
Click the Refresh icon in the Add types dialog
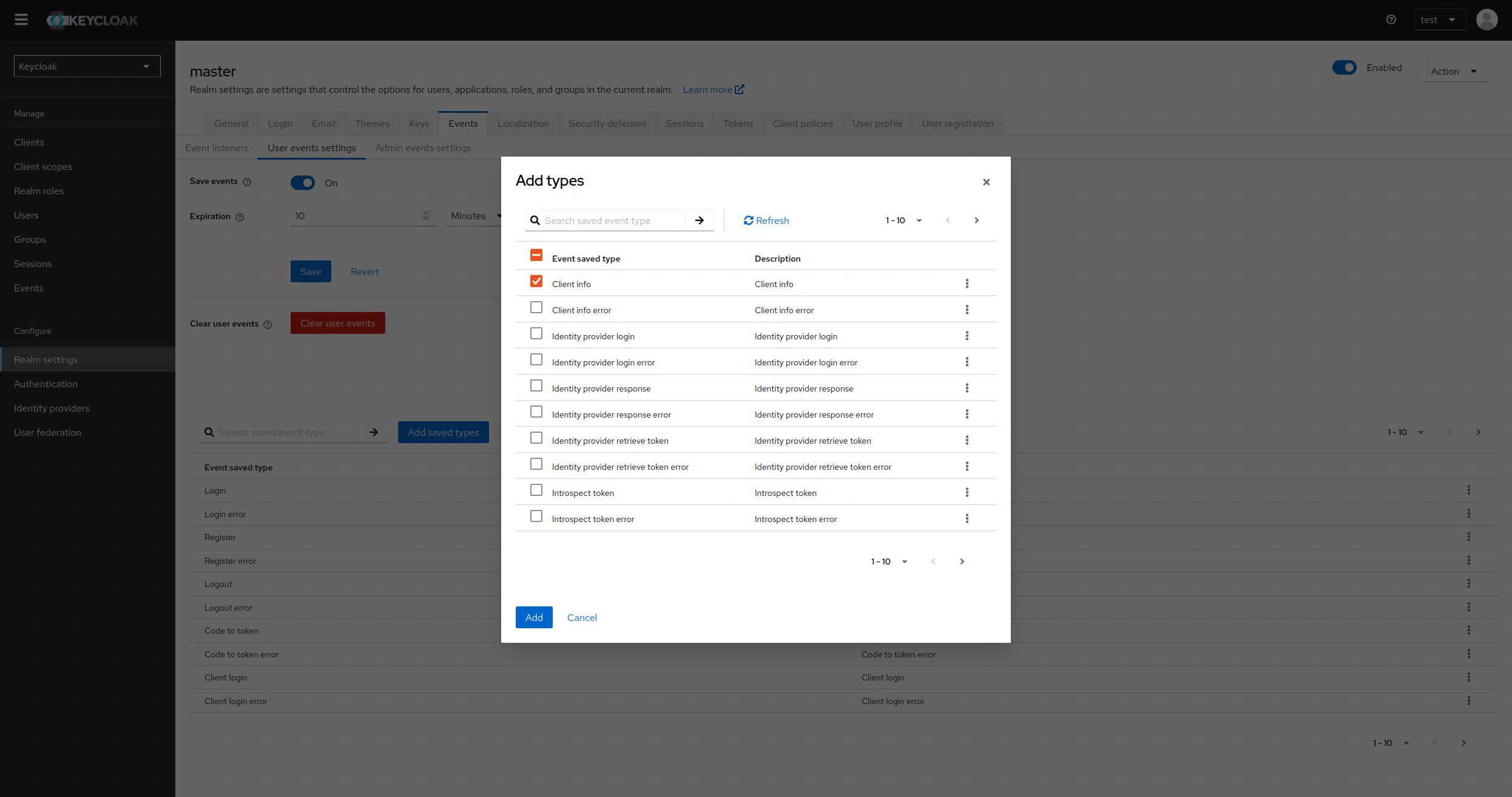pos(749,220)
